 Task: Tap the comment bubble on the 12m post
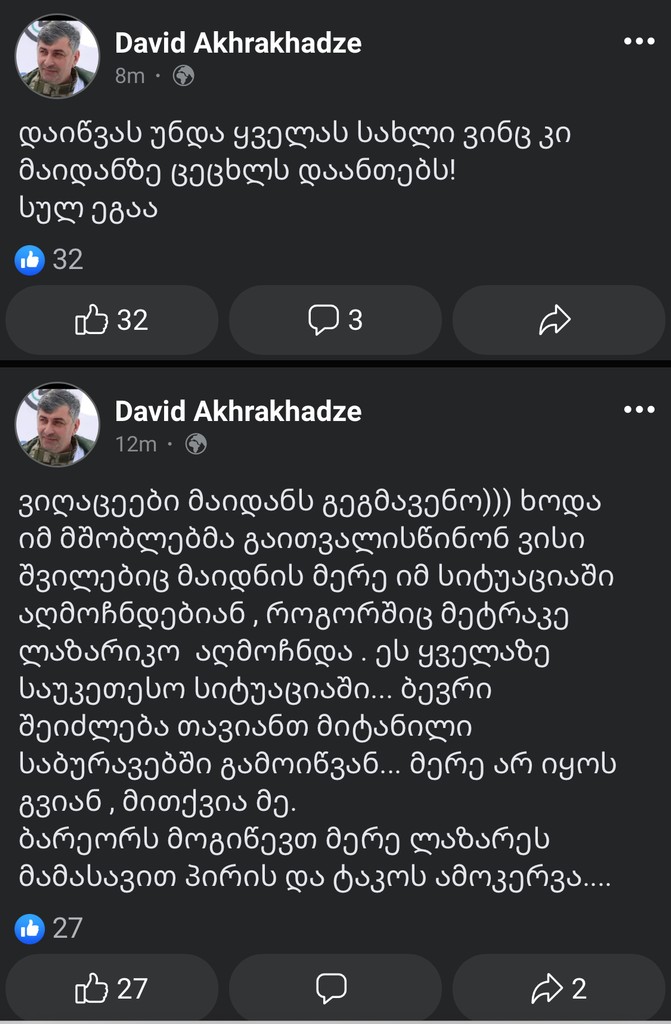click(331, 988)
